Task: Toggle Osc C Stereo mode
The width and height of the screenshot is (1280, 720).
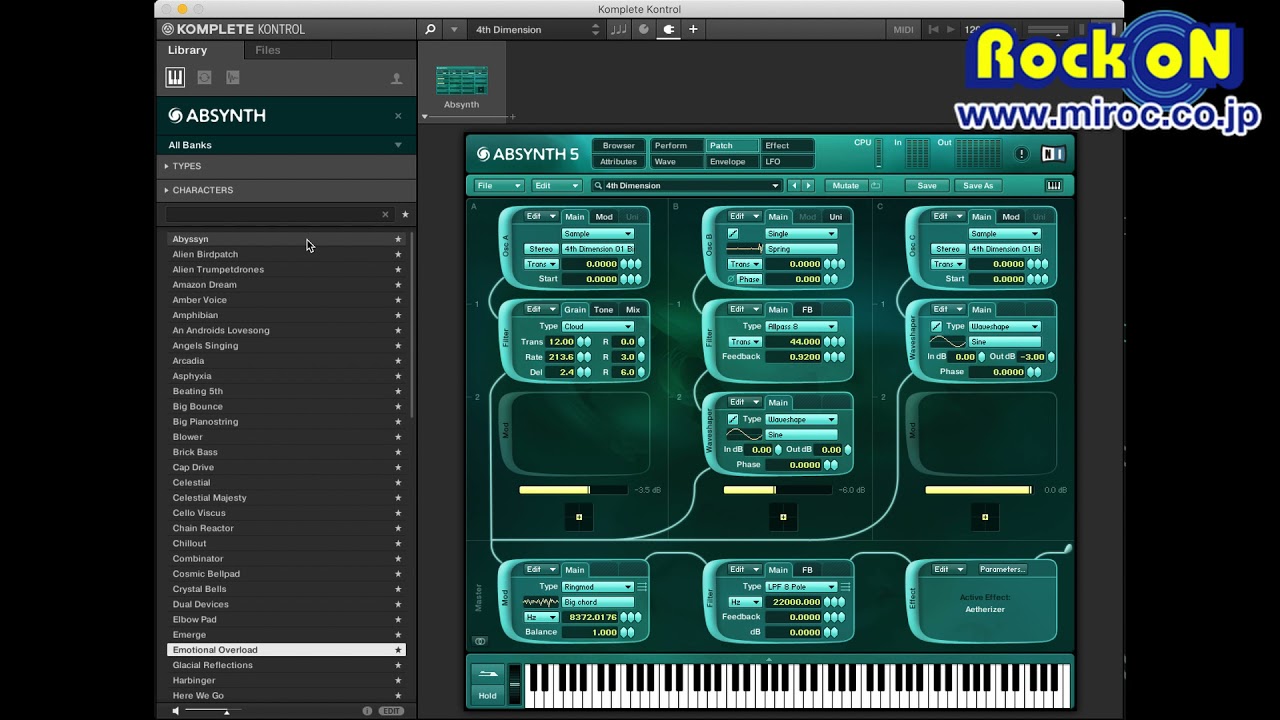Action: [948, 249]
